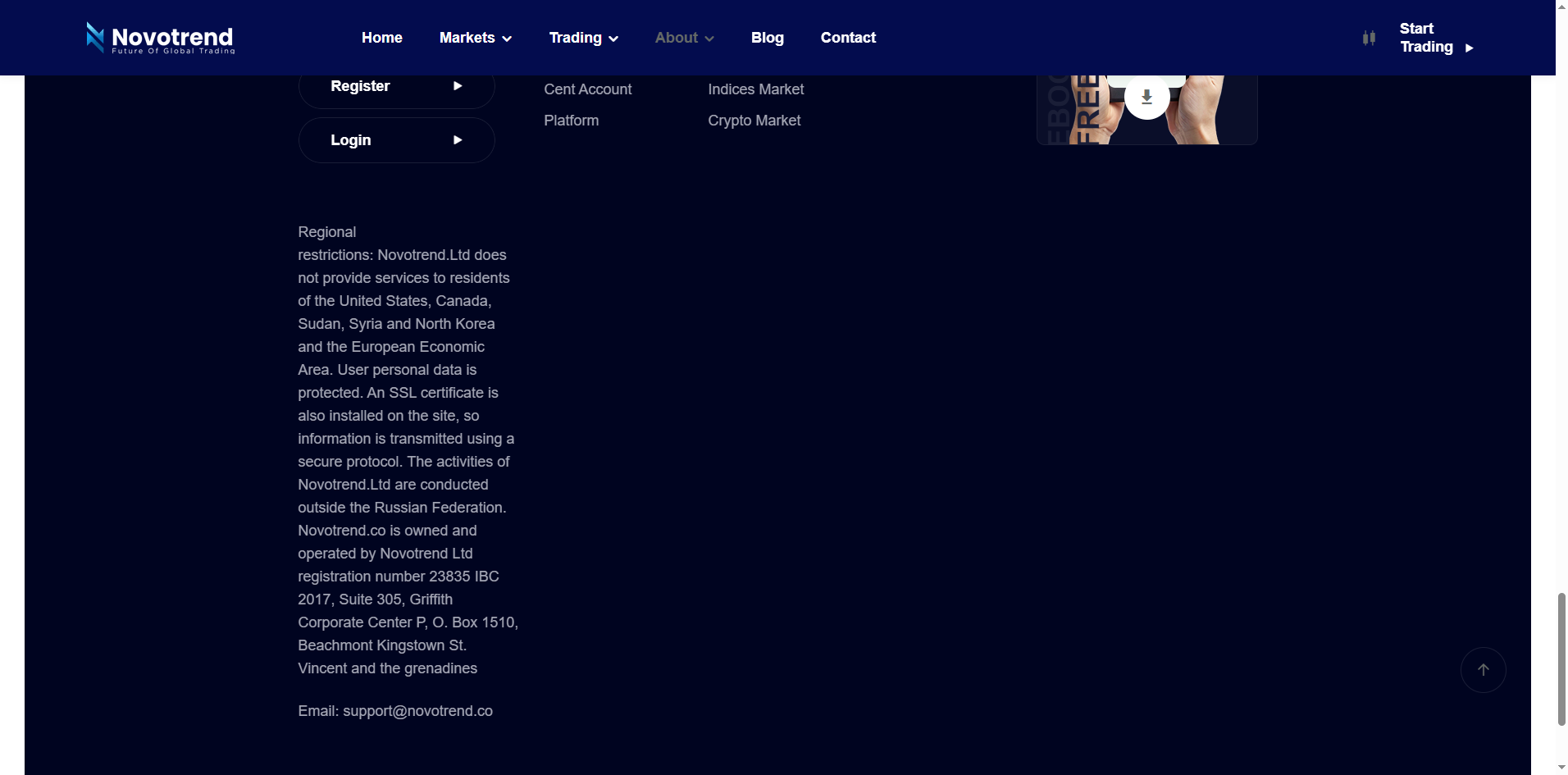Visit the Indices Market link
The height and width of the screenshot is (775, 1568).
[x=756, y=89]
